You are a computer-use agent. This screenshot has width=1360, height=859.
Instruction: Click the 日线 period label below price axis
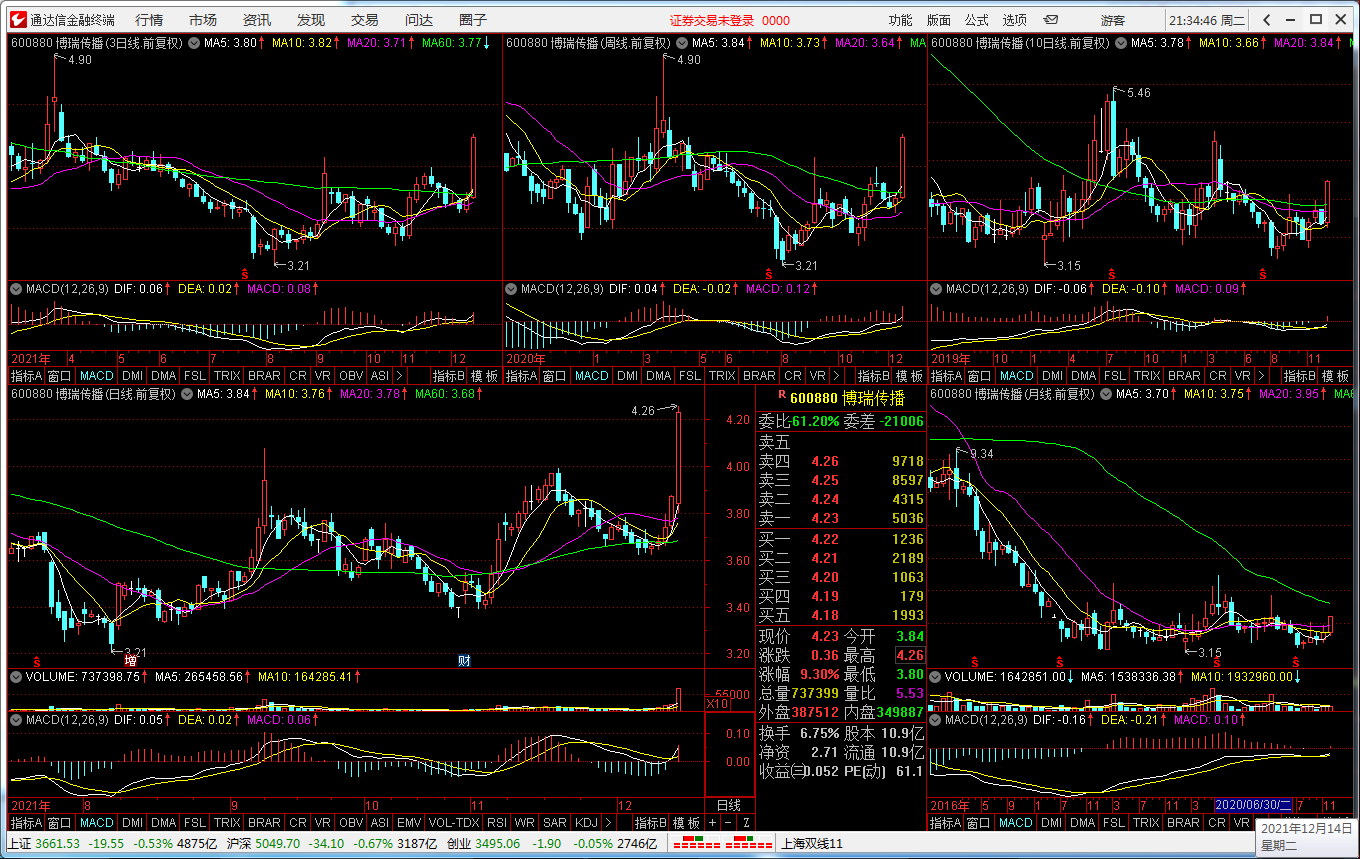729,805
